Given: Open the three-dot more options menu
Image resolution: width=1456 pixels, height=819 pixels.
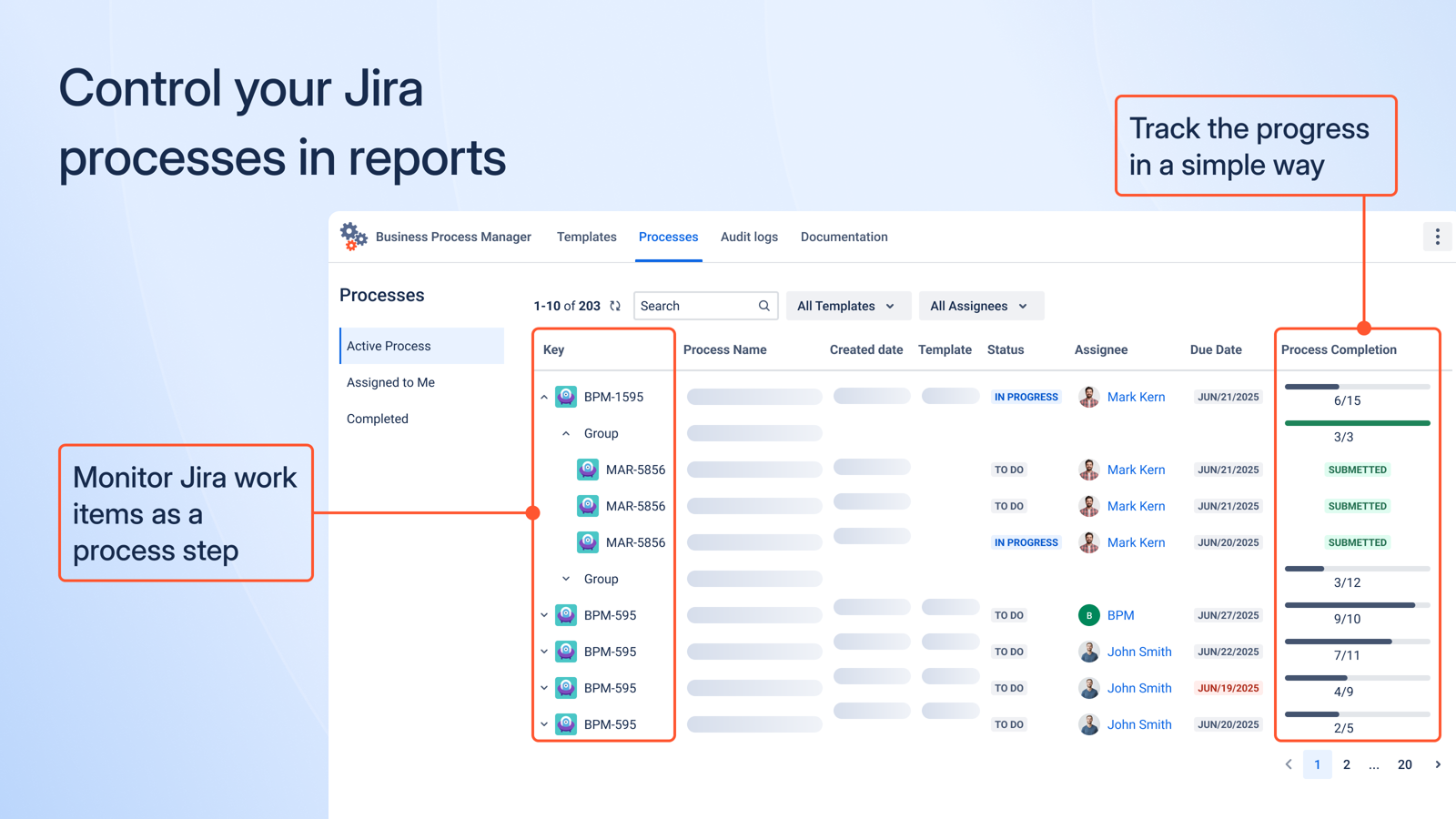Looking at the screenshot, I should click(1437, 237).
